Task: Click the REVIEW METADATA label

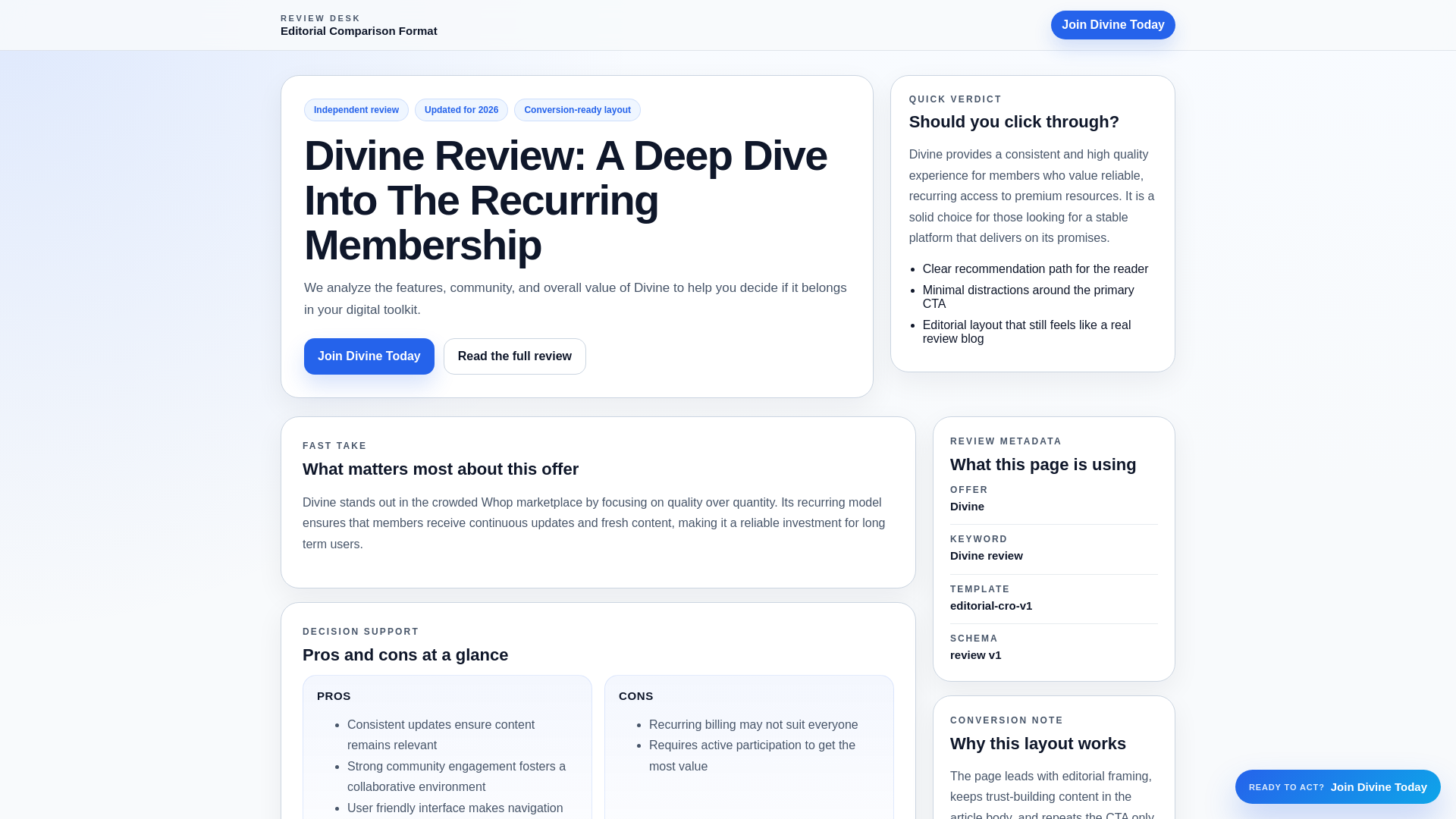Action: point(1006,441)
